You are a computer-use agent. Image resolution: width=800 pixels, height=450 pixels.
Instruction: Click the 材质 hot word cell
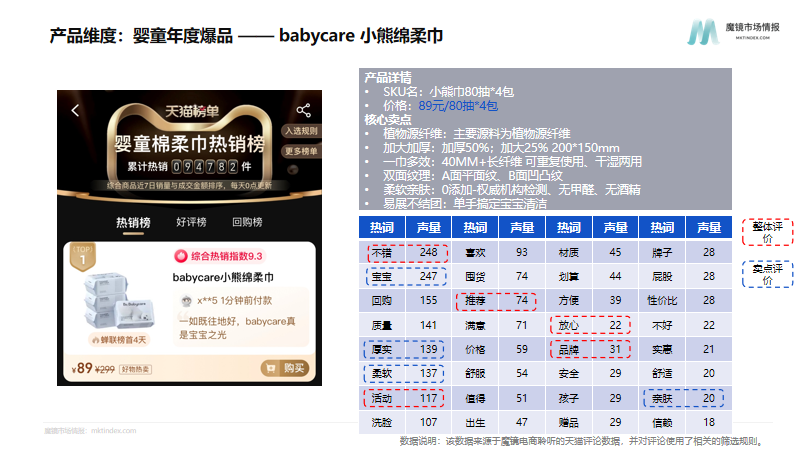pyautogui.click(x=569, y=253)
